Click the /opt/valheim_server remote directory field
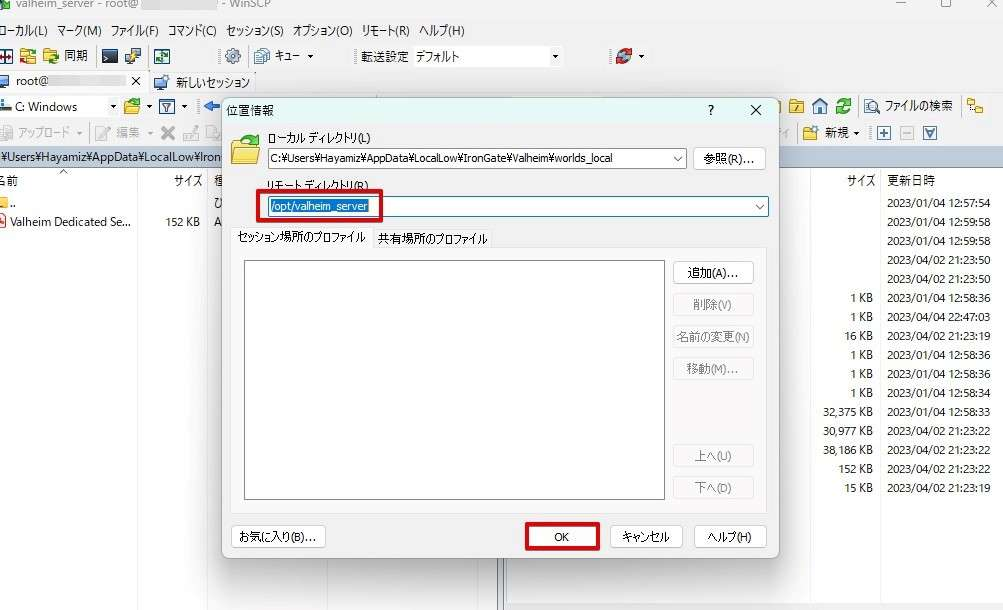 pos(517,207)
